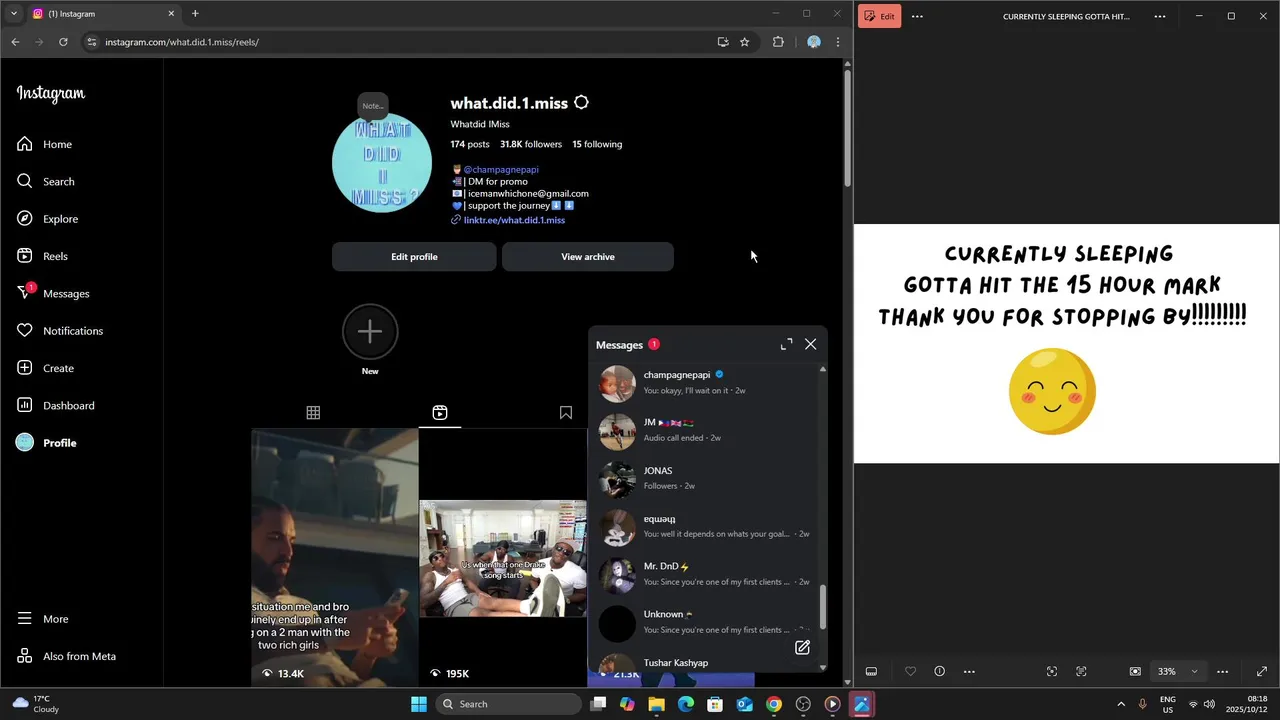Image resolution: width=1280 pixels, height=720 pixels.
Task: Click the Note bubble above profile picture
Action: 373,106
